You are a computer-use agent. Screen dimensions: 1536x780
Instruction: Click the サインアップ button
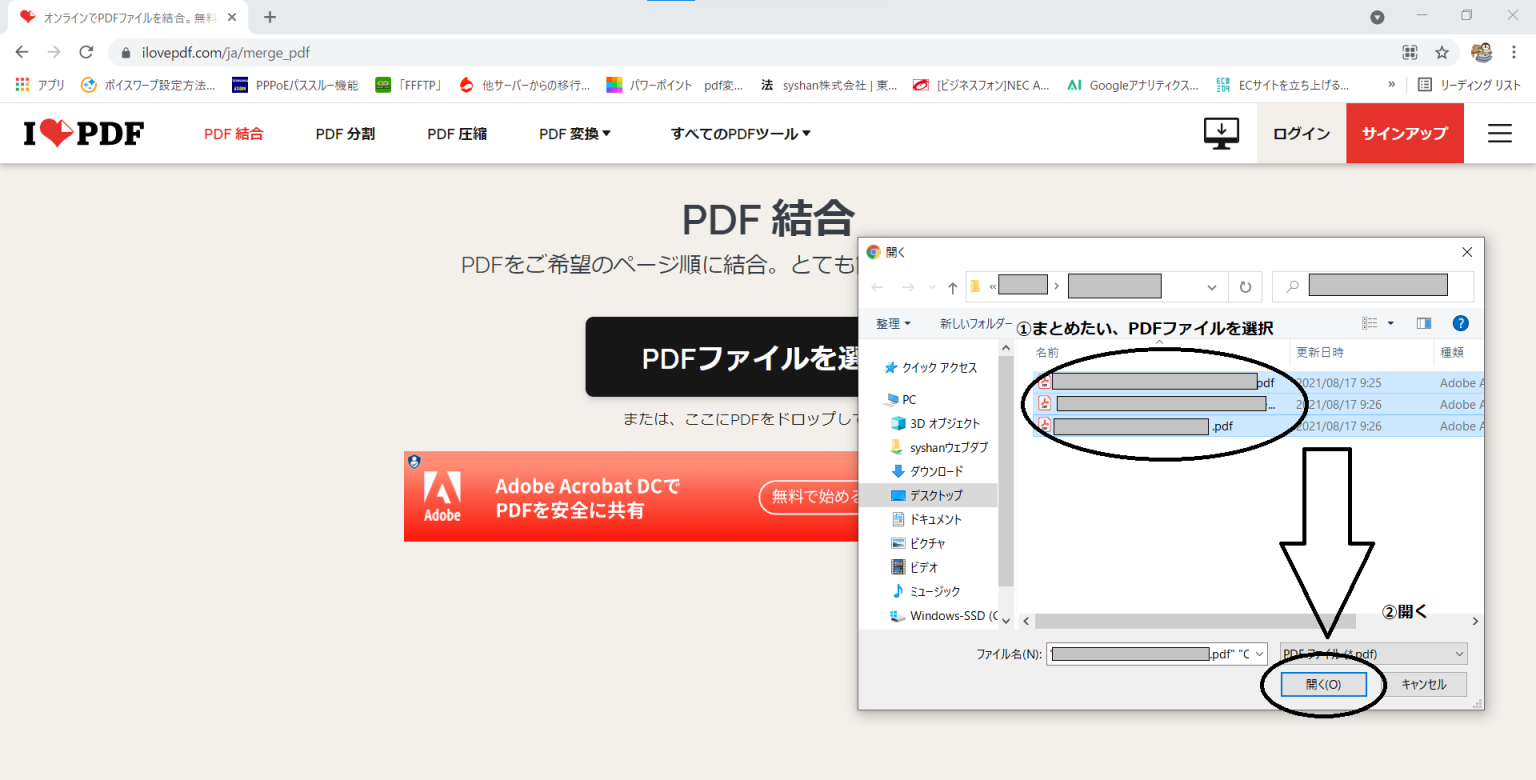1404,132
